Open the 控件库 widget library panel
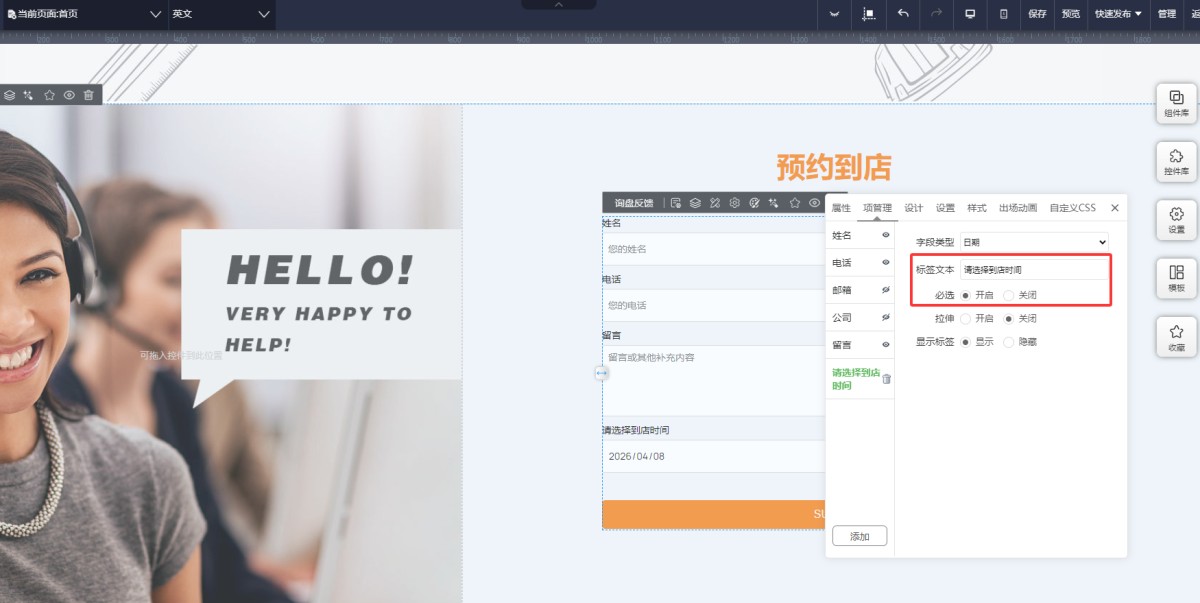1200x603 pixels. coord(1176,161)
